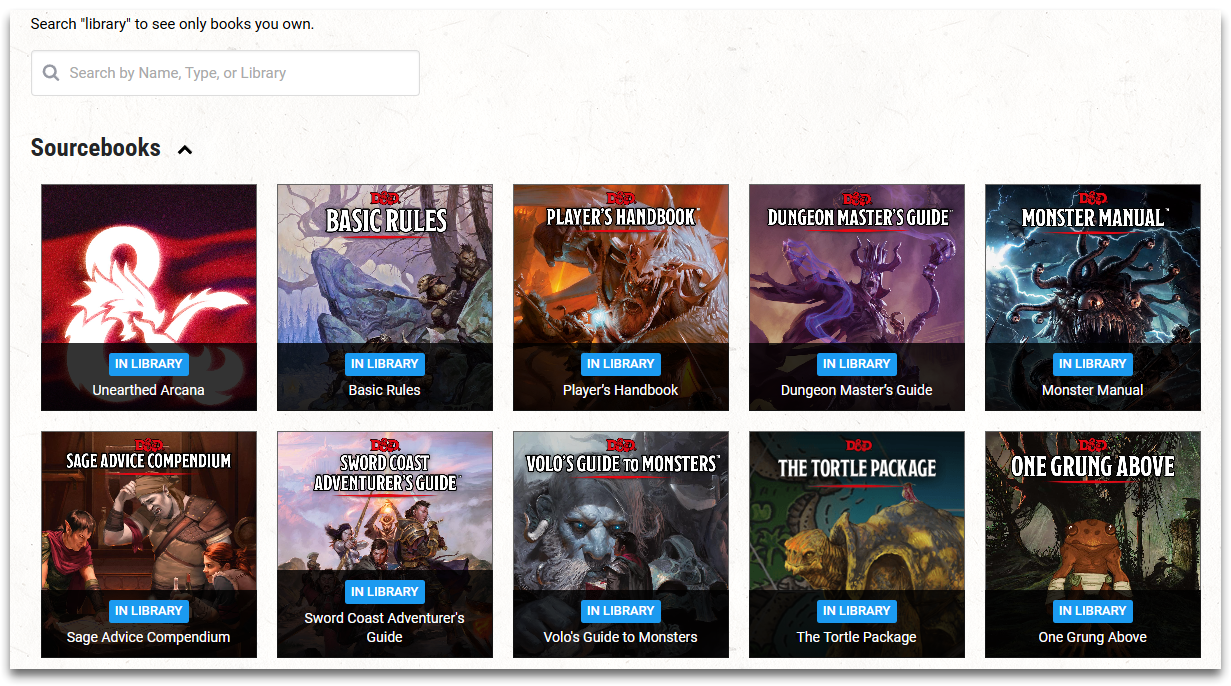Viewport: 1231px width, 686px height.
Task: Click In Library badge on Player's Handbook
Action: pos(621,364)
